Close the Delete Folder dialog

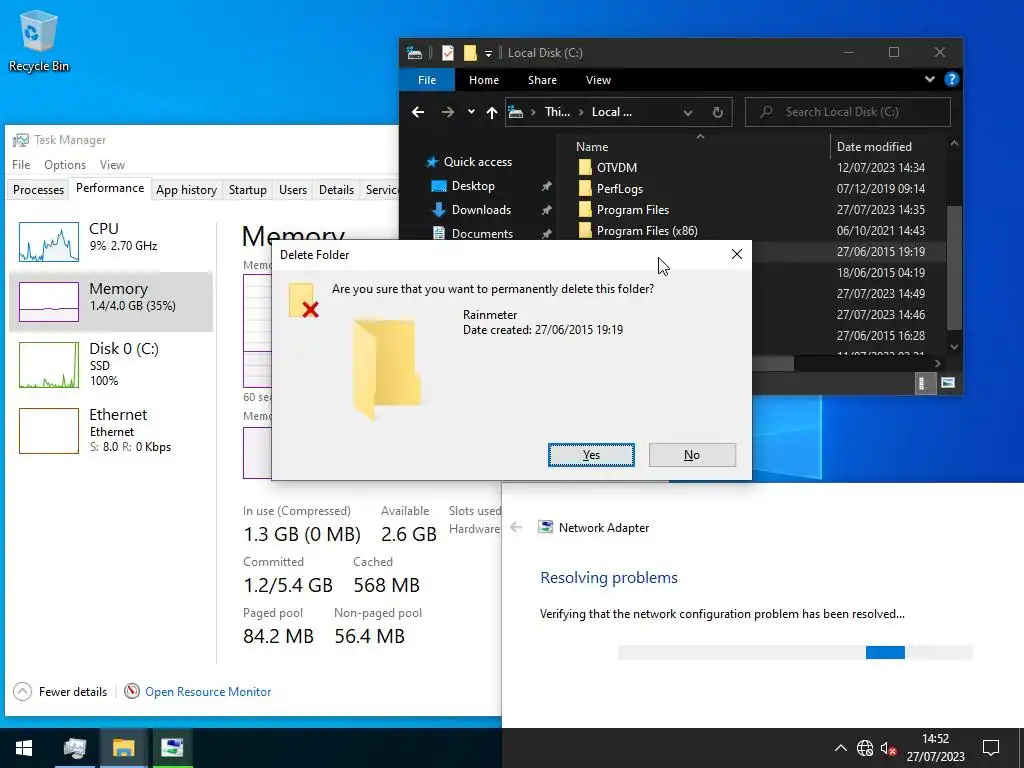tap(737, 254)
